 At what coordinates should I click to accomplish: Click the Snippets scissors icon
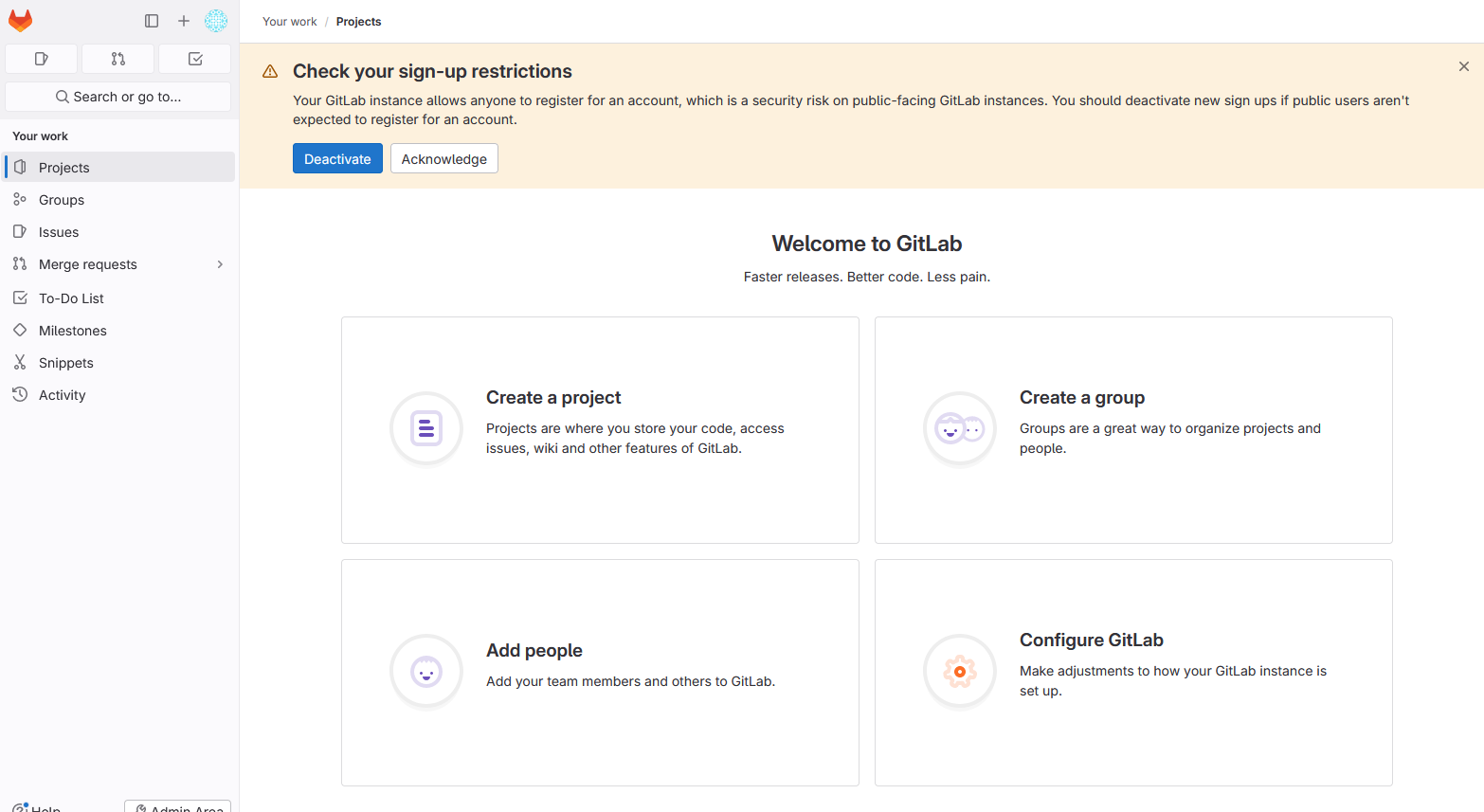tap(20, 362)
